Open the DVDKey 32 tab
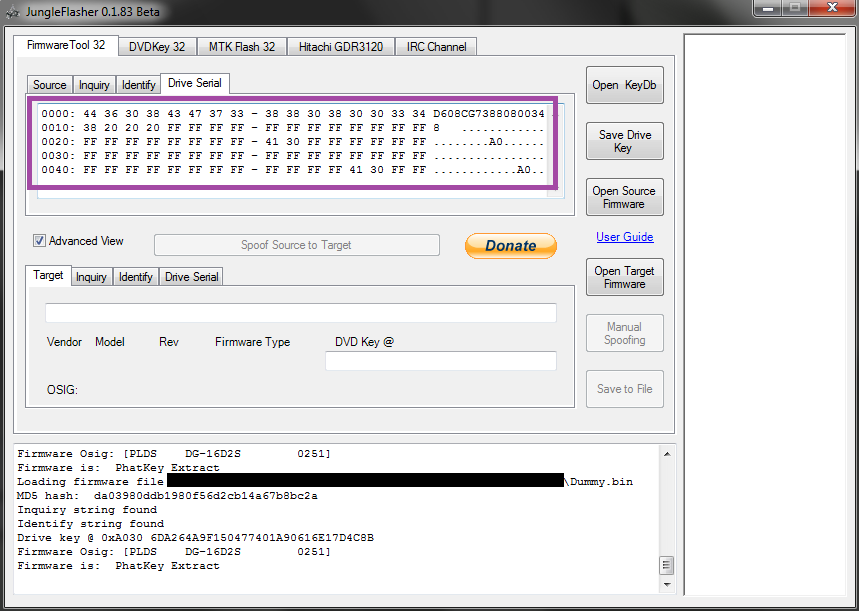This screenshot has height=611, width=859. (x=157, y=47)
